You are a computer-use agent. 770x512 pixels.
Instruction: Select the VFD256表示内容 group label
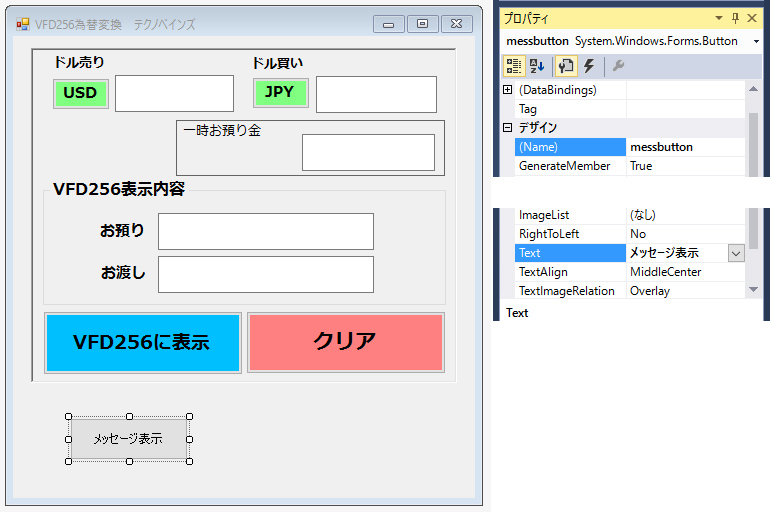pos(119,189)
